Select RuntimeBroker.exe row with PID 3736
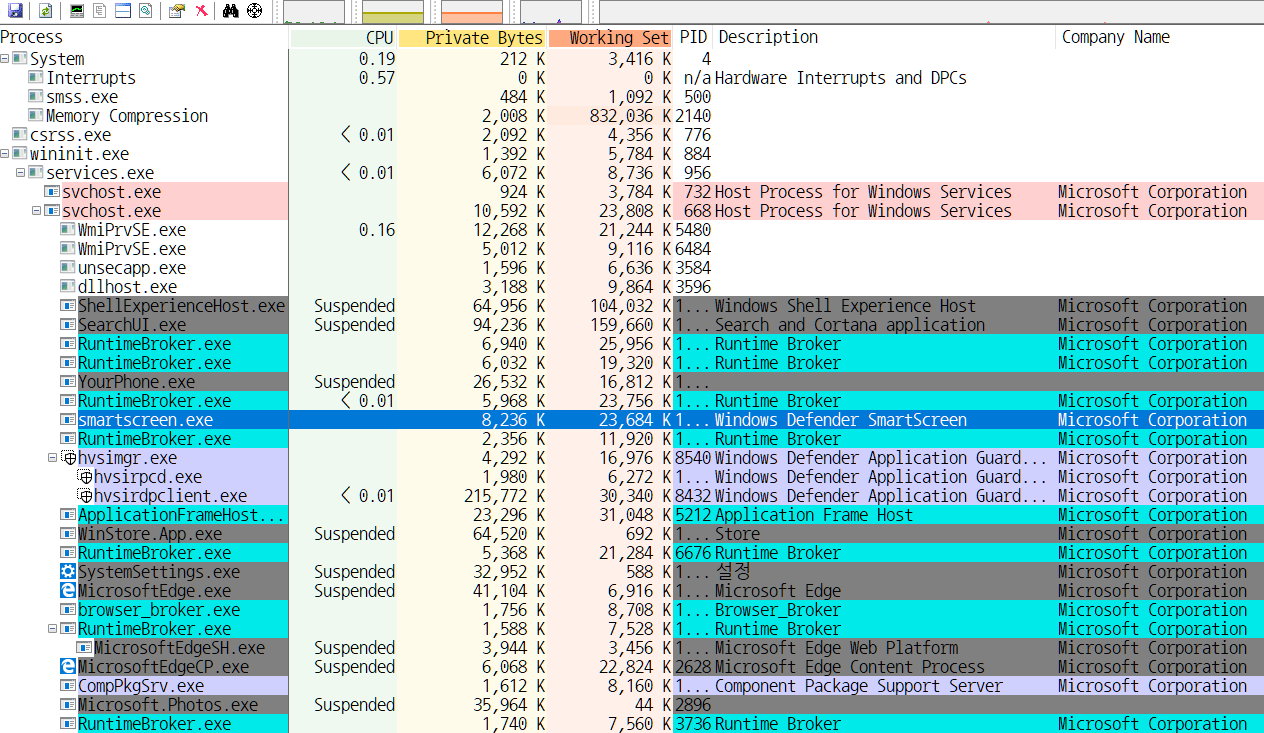 [632, 724]
